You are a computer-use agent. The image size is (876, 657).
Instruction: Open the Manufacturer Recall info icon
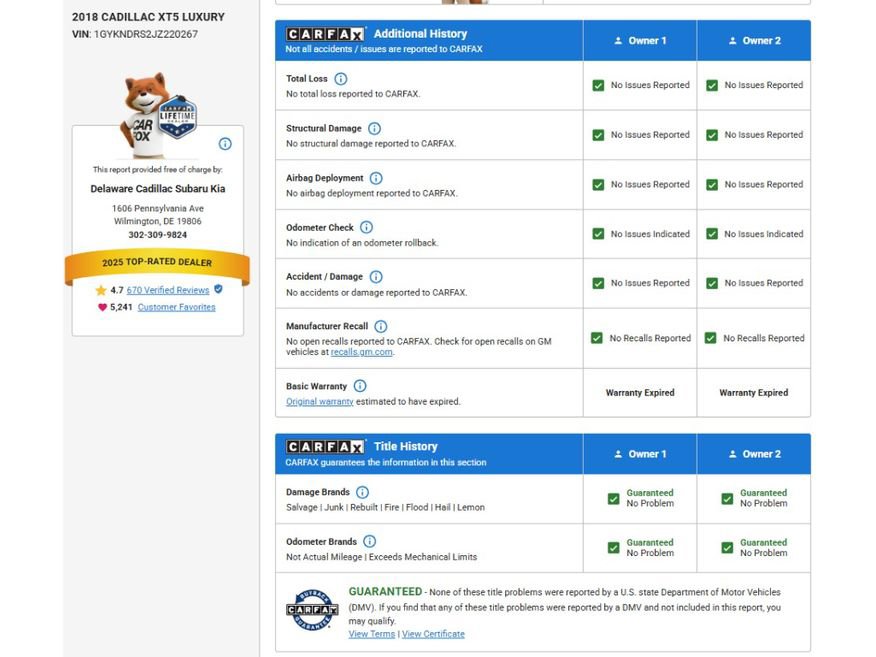(x=380, y=326)
